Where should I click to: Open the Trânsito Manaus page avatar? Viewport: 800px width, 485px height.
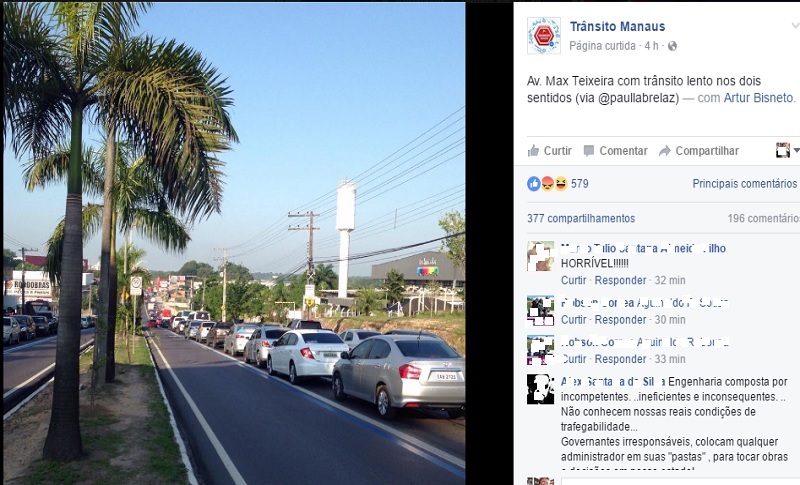544,35
